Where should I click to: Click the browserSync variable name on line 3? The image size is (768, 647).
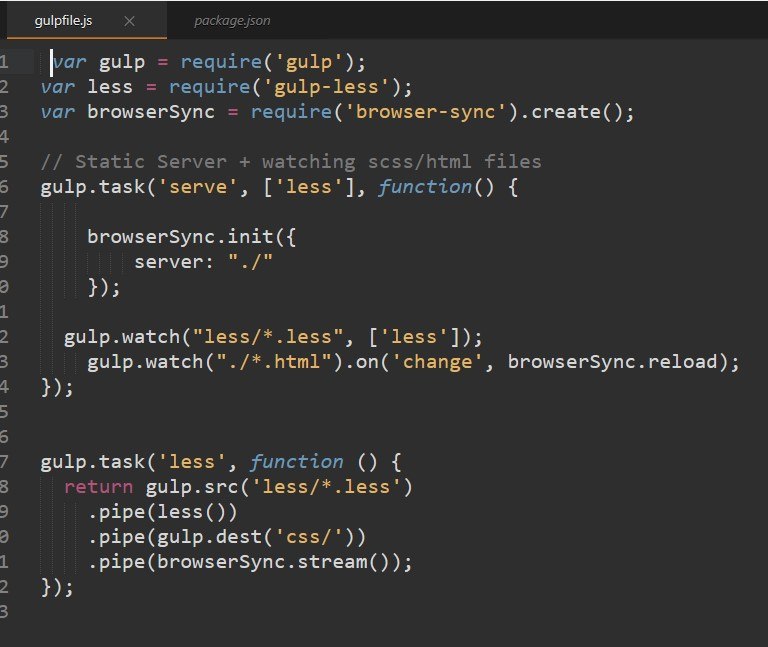click(151, 112)
